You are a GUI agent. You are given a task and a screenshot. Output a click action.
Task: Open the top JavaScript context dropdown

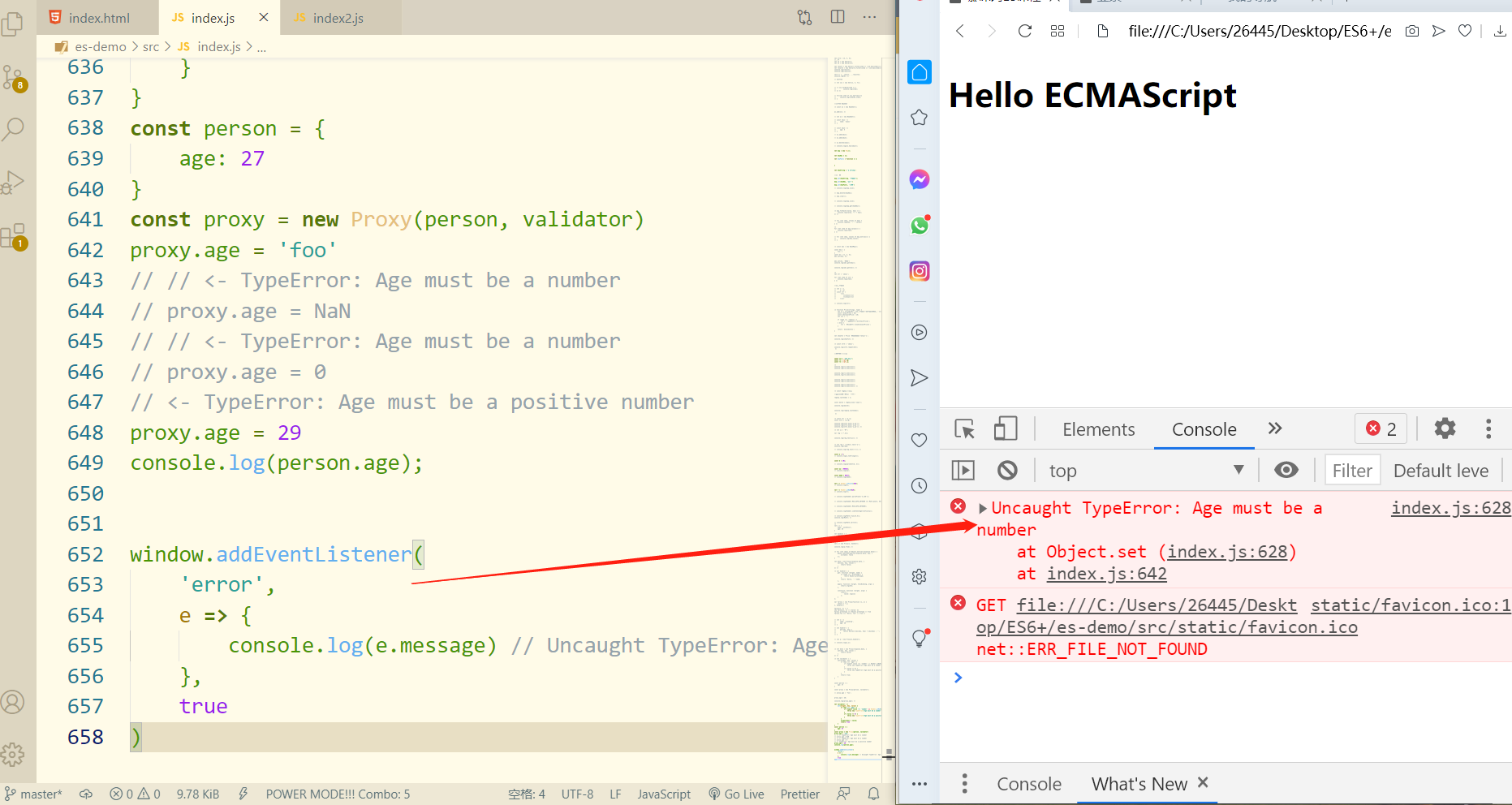(x=1146, y=471)
